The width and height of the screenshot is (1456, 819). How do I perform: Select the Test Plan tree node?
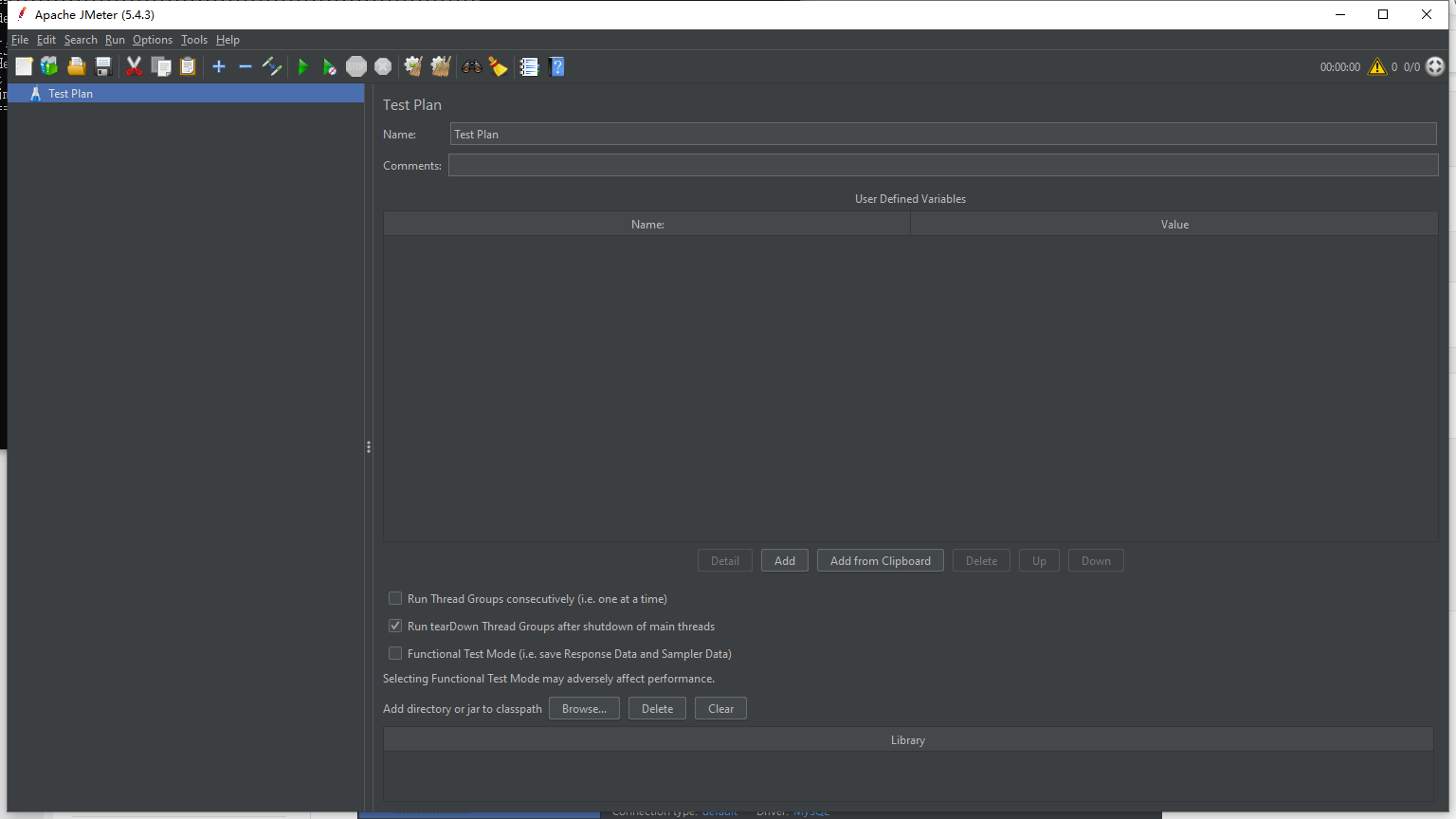pos(186,93)
